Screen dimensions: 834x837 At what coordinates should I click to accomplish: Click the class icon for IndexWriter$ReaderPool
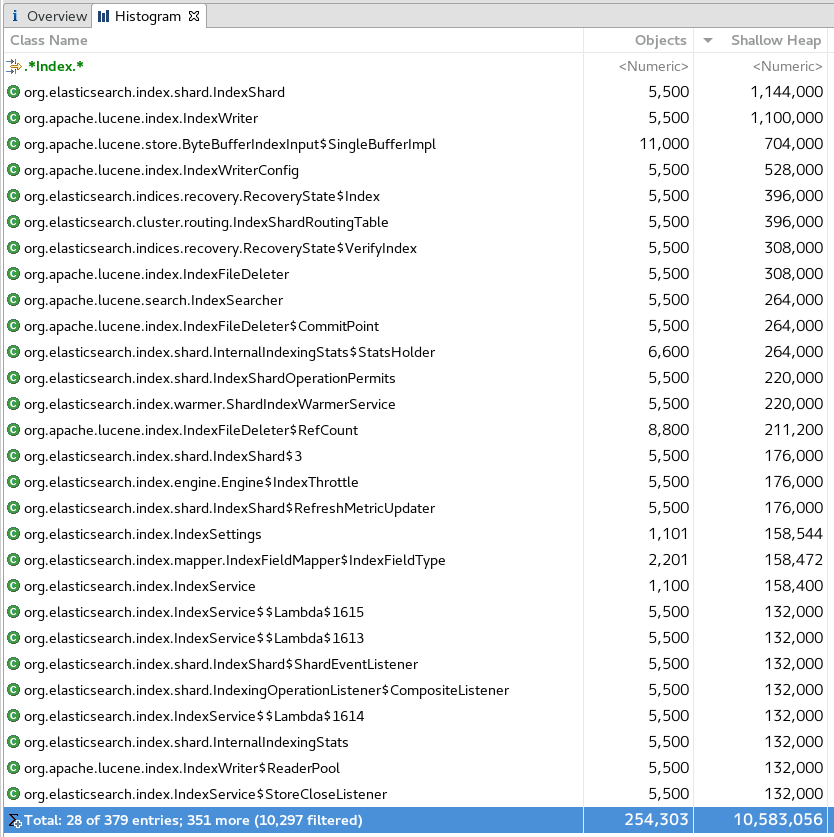(13, 768)
